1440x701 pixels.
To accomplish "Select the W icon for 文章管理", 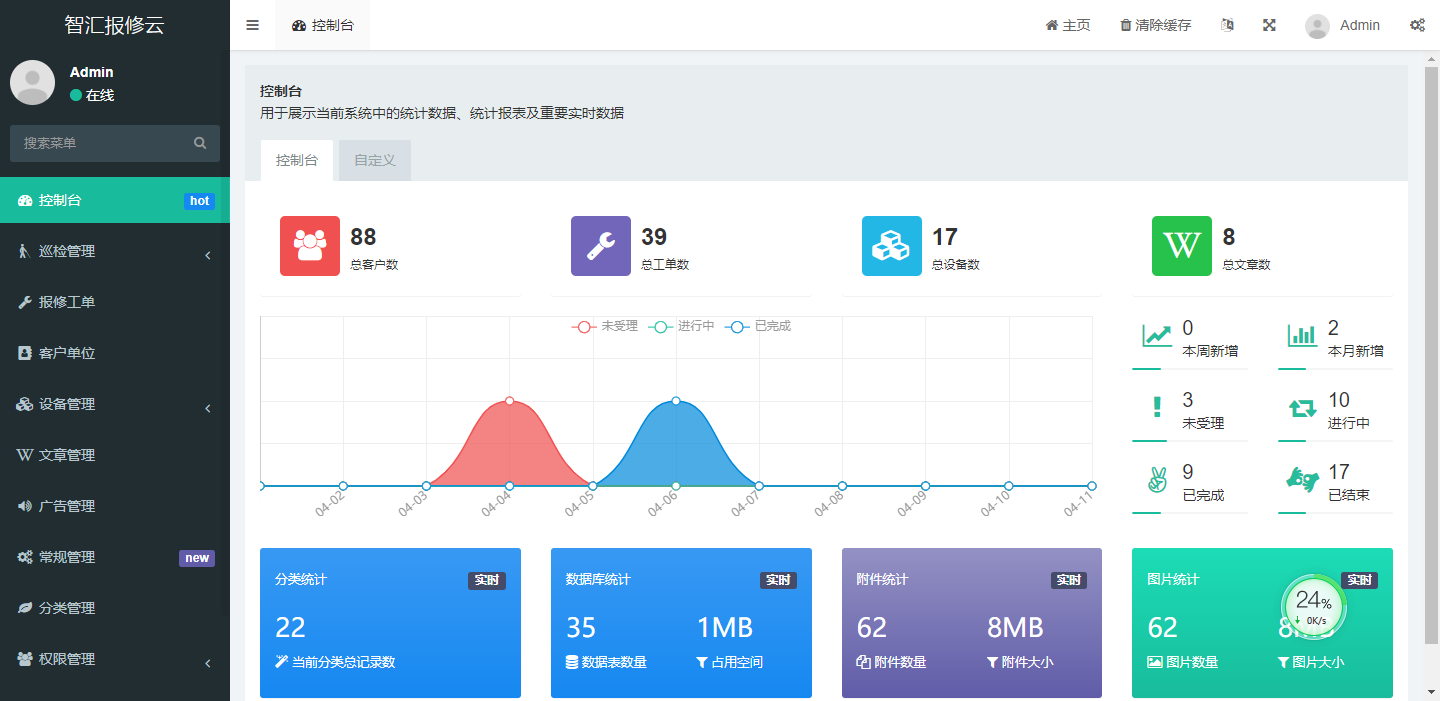I will 26,455.
